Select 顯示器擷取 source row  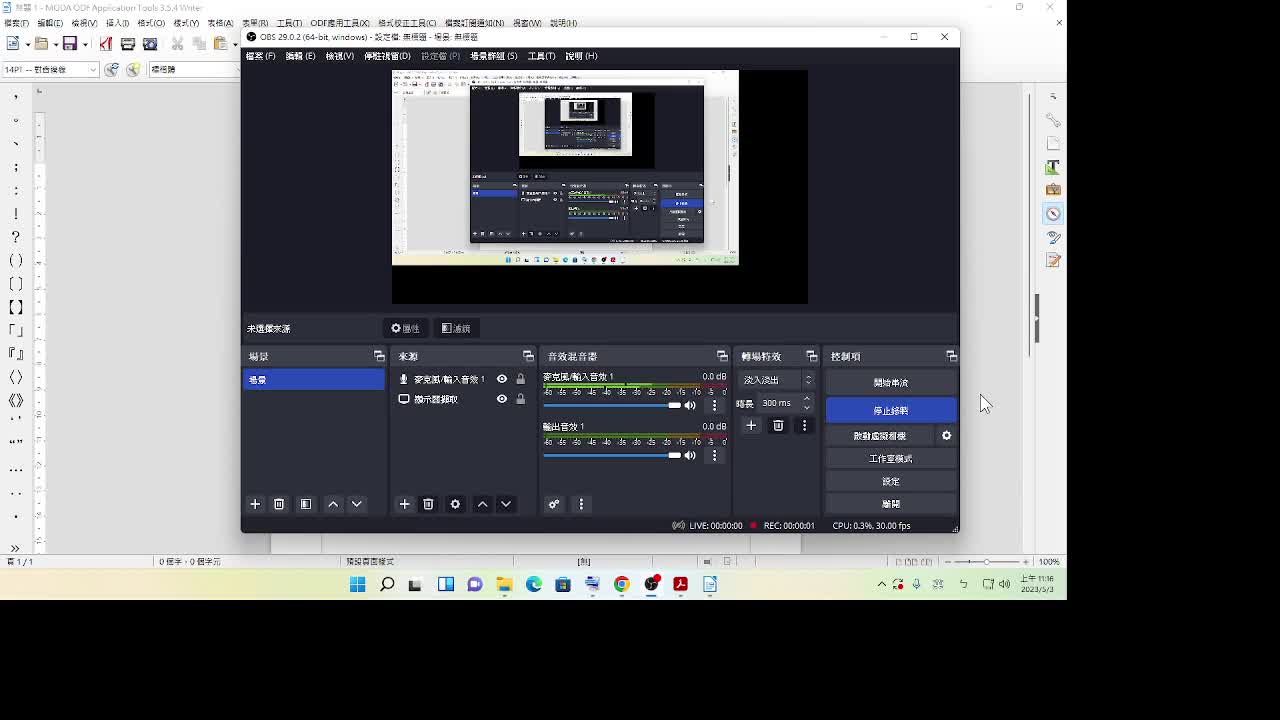pos(464,399)
